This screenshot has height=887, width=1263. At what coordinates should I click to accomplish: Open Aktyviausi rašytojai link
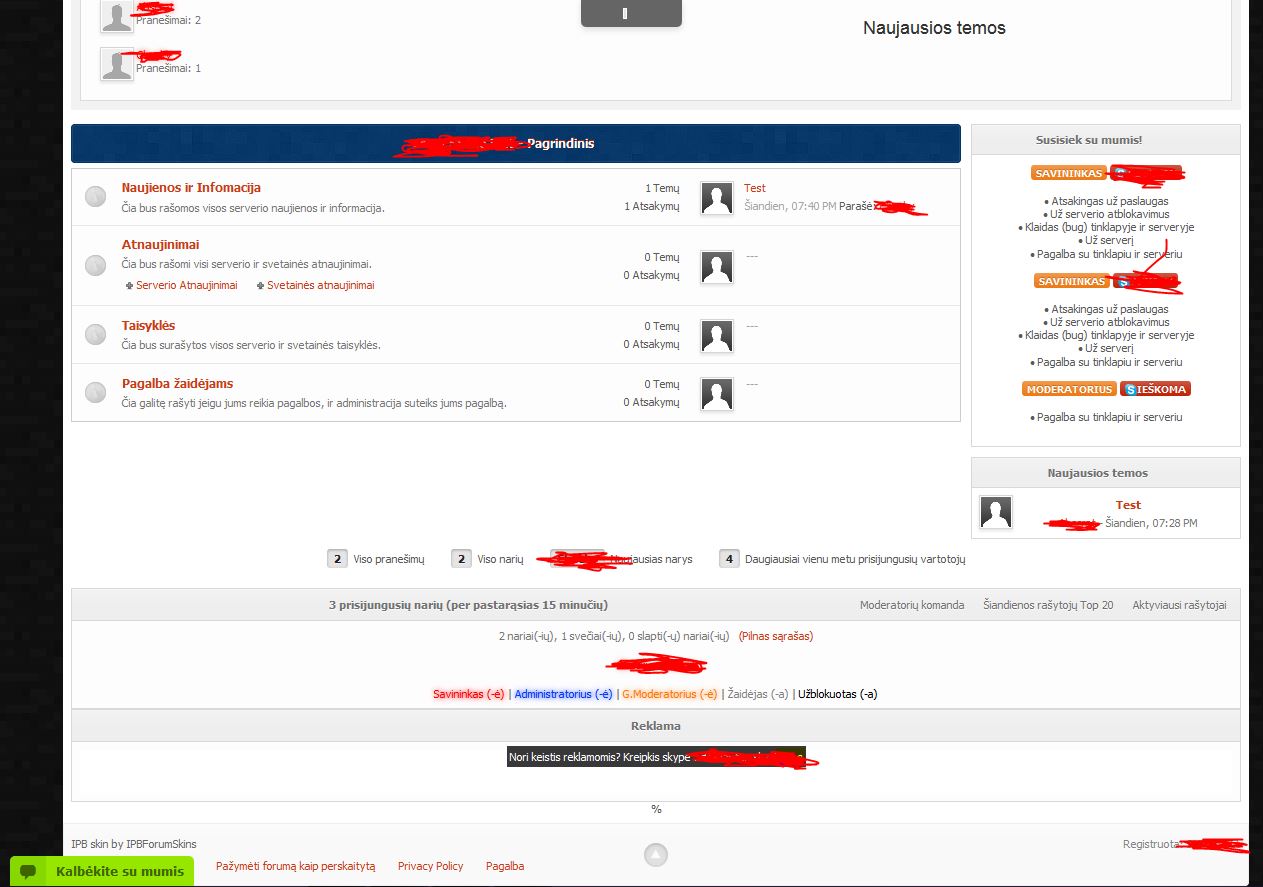pyautogui.click(x=1179, y=605)
